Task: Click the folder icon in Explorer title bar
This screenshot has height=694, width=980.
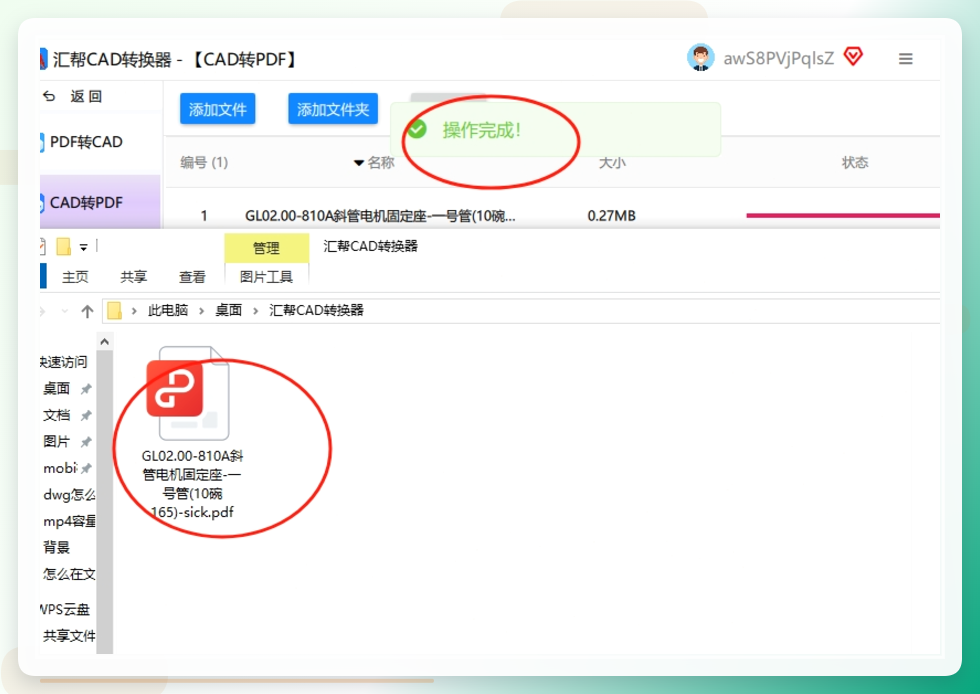Action: [x=63, y=247]
